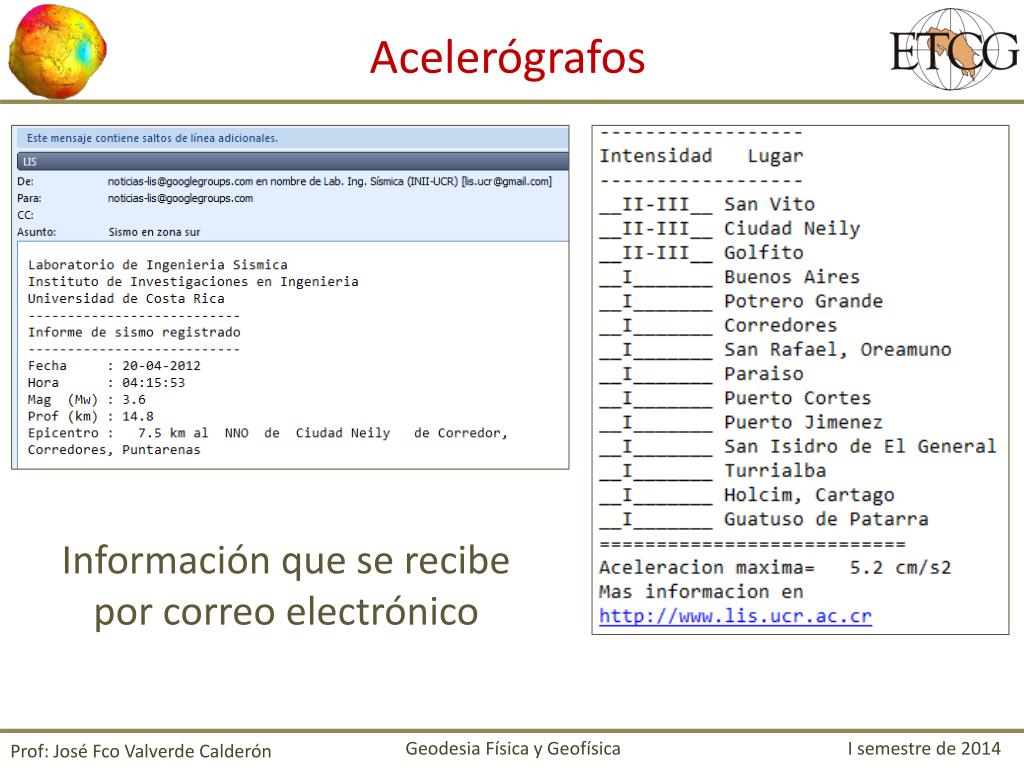This screenshot has width=1024, height=768.
Task: Click the geoid globe image
Action: click(x=57, y=52)
